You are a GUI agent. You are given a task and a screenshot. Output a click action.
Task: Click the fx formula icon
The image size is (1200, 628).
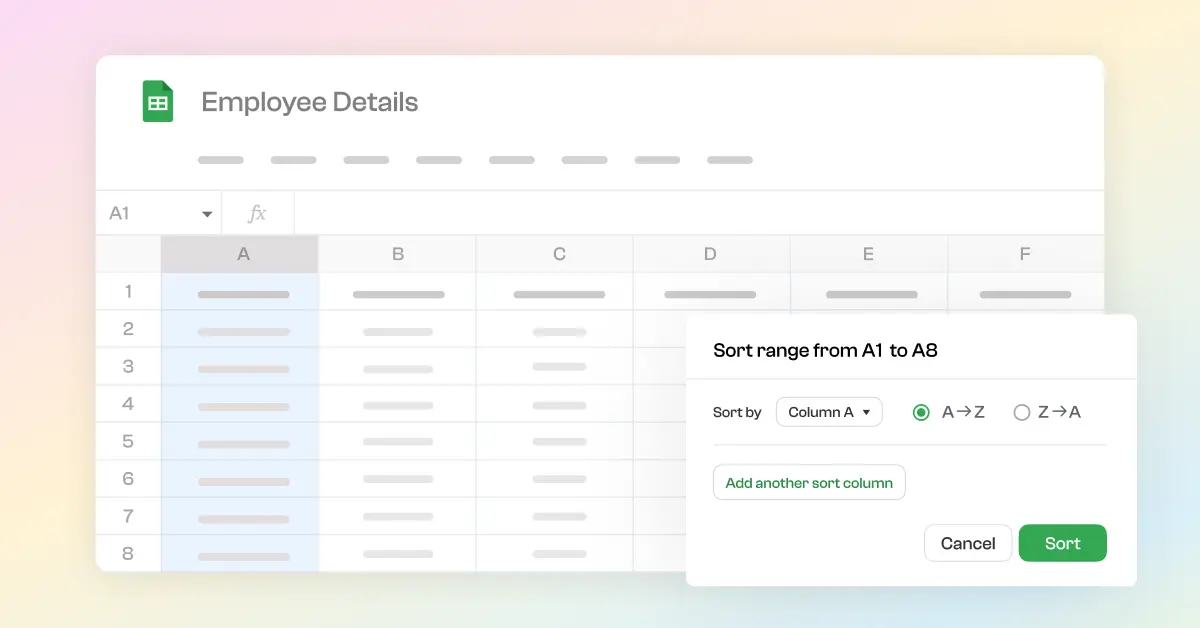pyautogui.click(x=257, y=212)
